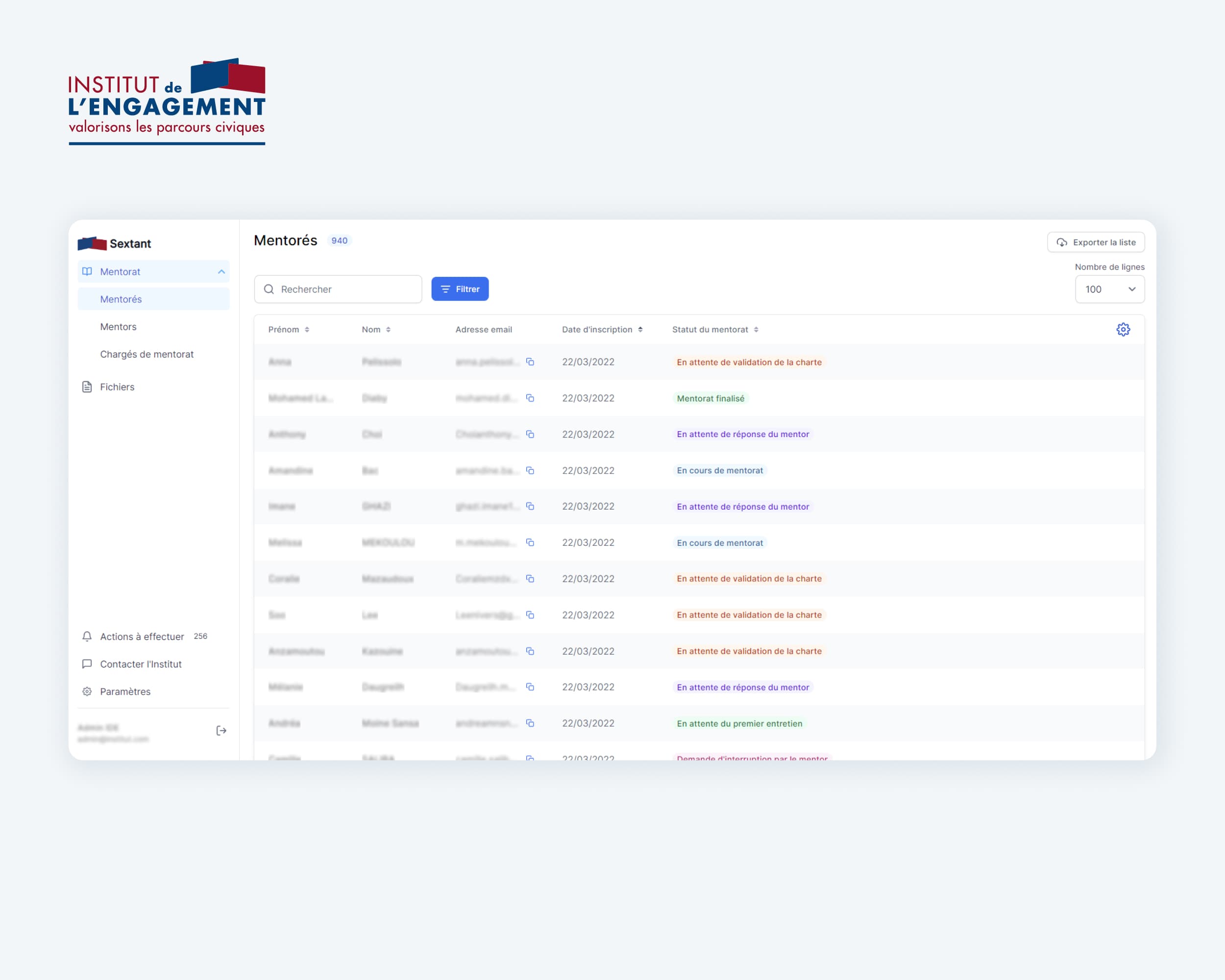Click the Fichiers document icon
The width and height of the screenshot is (1225, 980).
[x=87, y=387]
